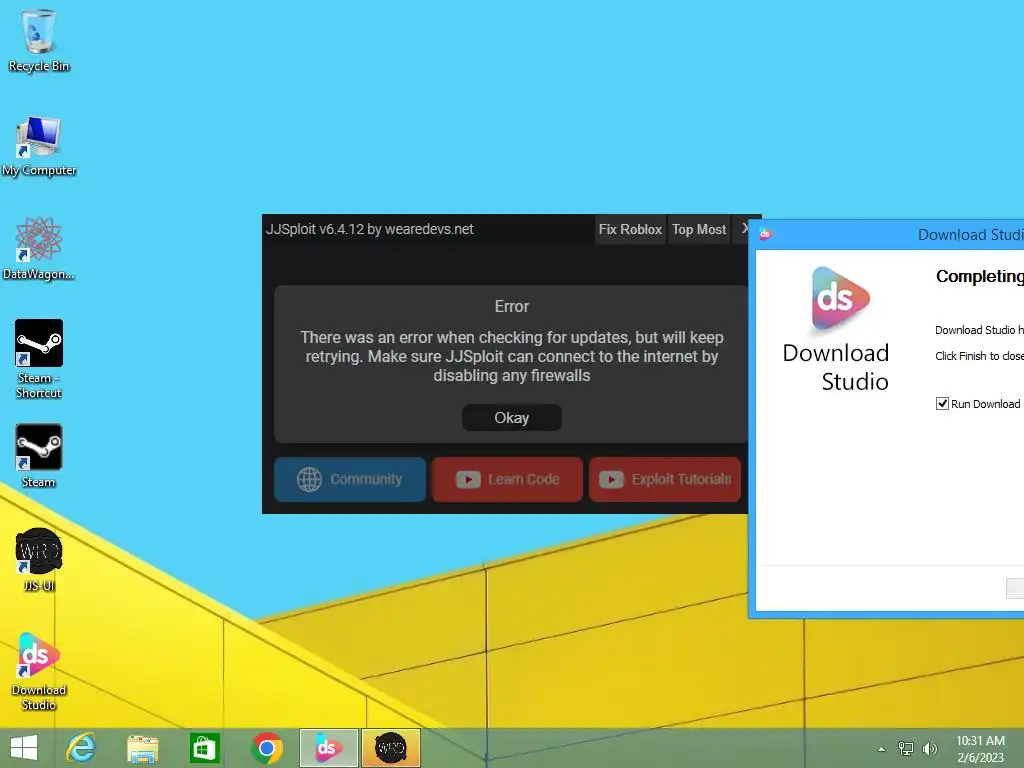
Task: Open the Community button in JJSploit
Action: click(350, 479)
